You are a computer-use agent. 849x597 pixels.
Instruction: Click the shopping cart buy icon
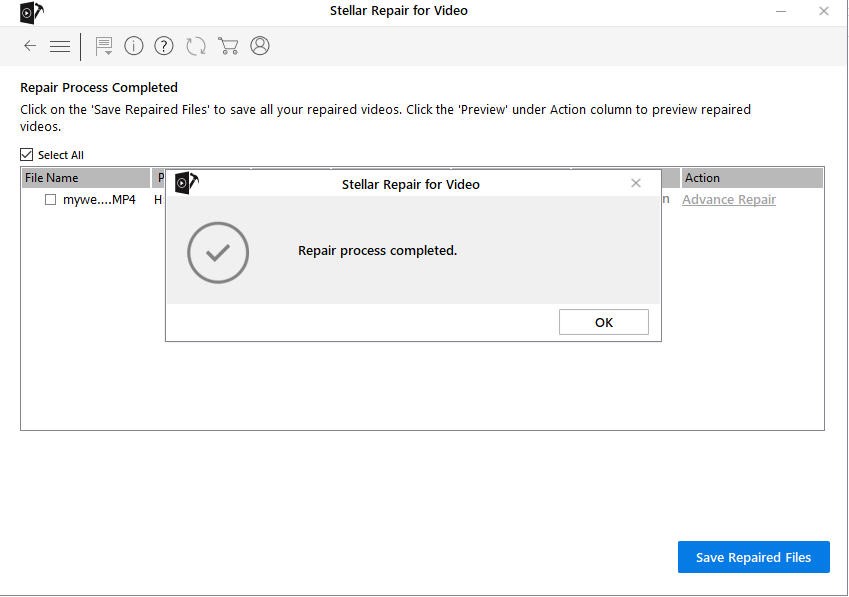pos(228,46)
